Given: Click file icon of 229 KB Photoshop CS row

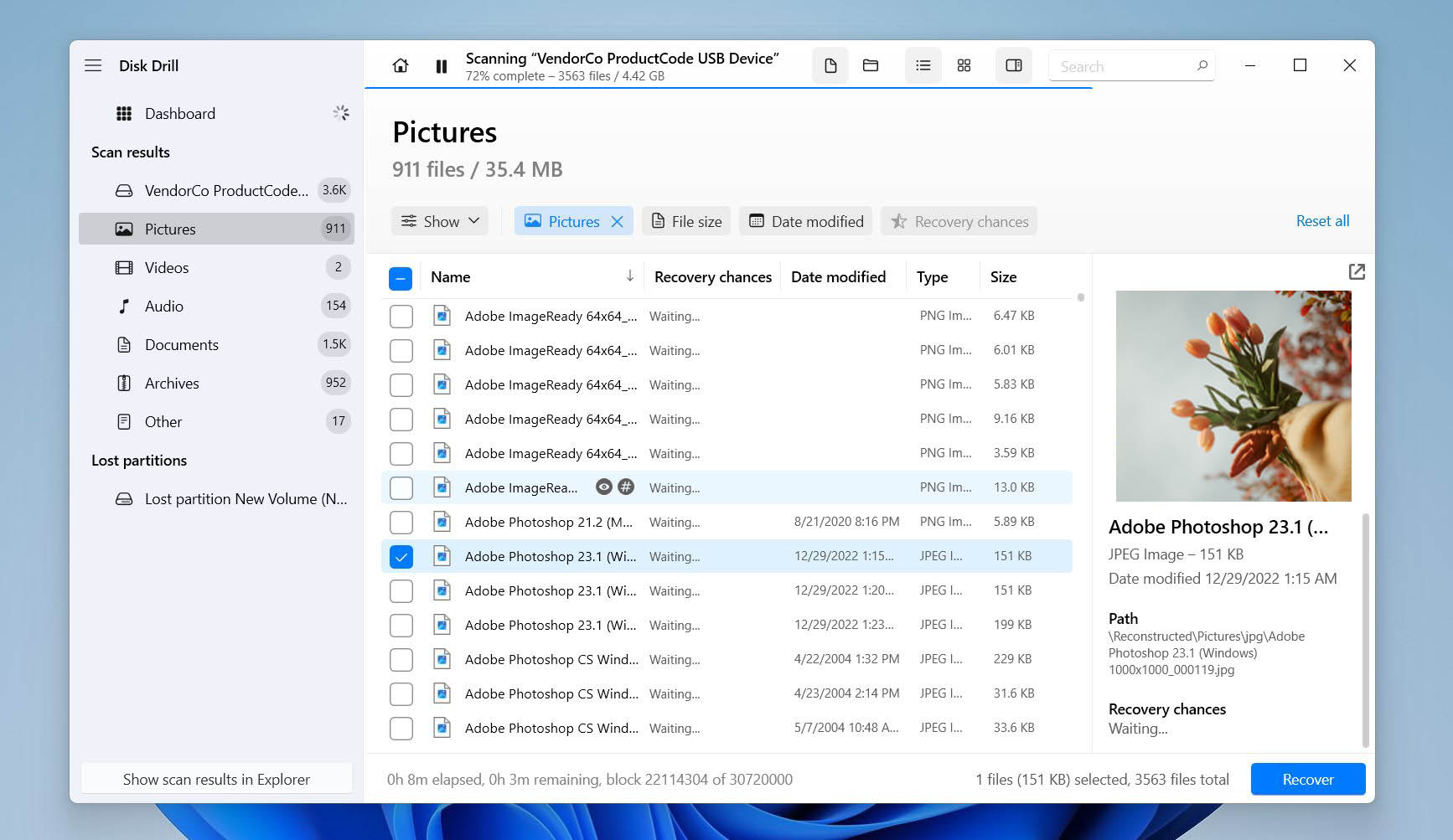Looking at the screenshot, I should coord(442,659).
